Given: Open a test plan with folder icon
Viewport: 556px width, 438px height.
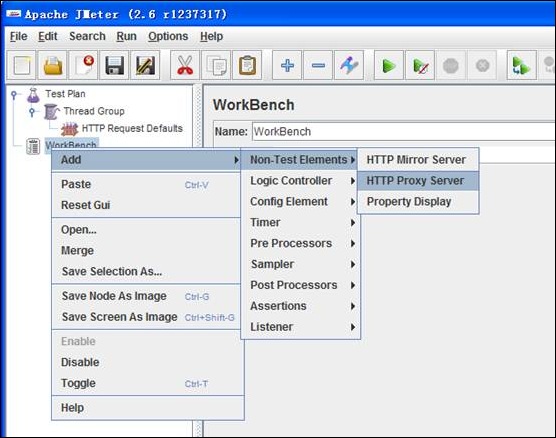Looking at the screenshot, I should click(52, 65).
